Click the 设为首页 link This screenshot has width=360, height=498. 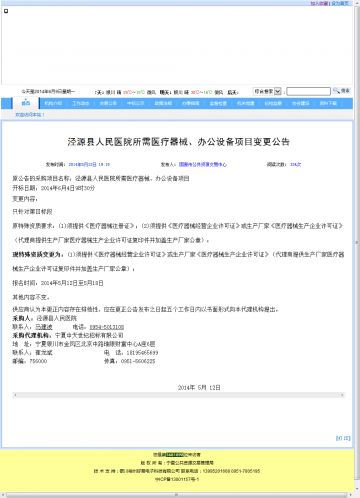[340, 3]
